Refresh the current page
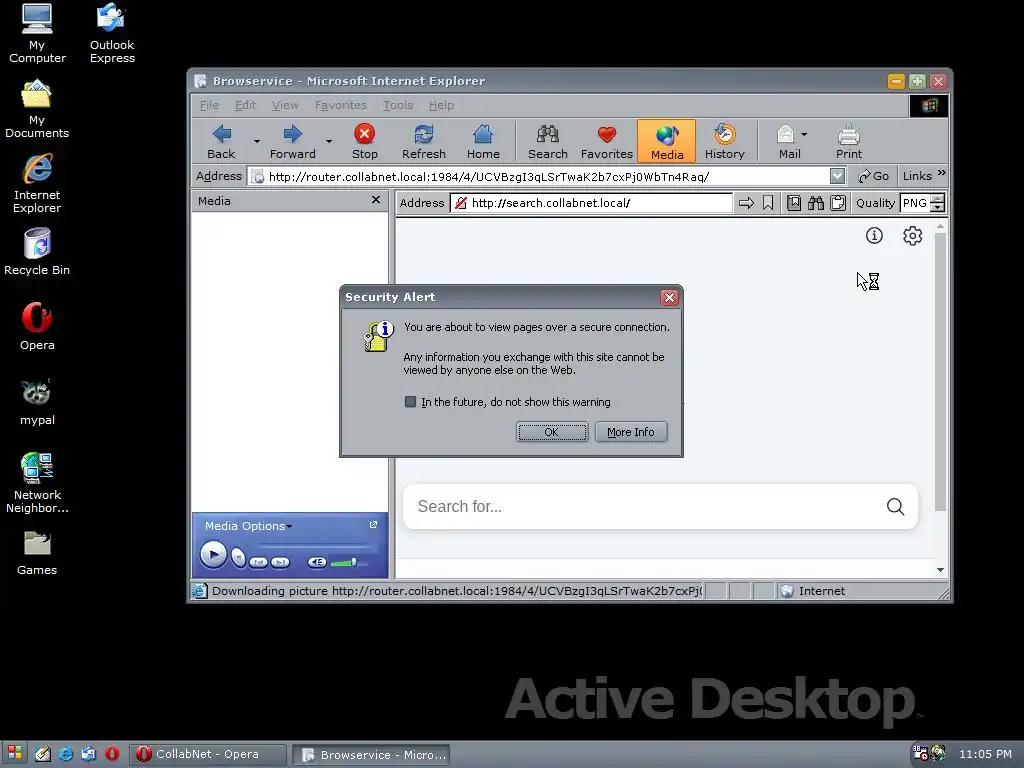 tap(424, 141)
